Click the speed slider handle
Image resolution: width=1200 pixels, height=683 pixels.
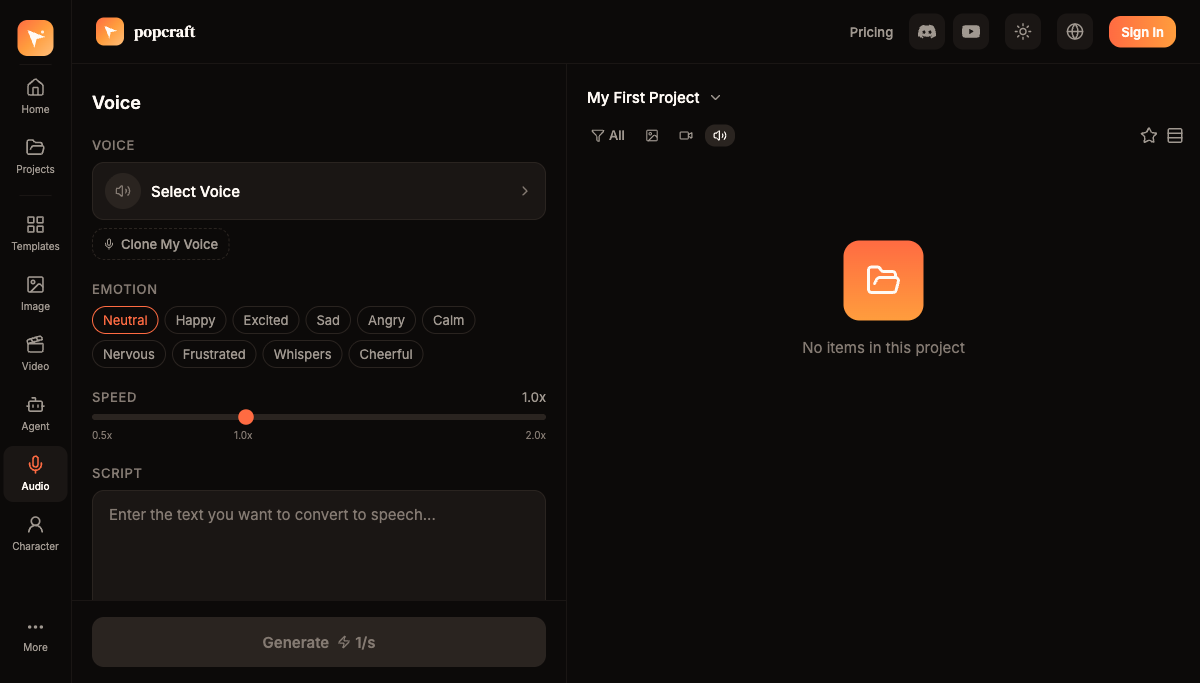tap(246, 417)
